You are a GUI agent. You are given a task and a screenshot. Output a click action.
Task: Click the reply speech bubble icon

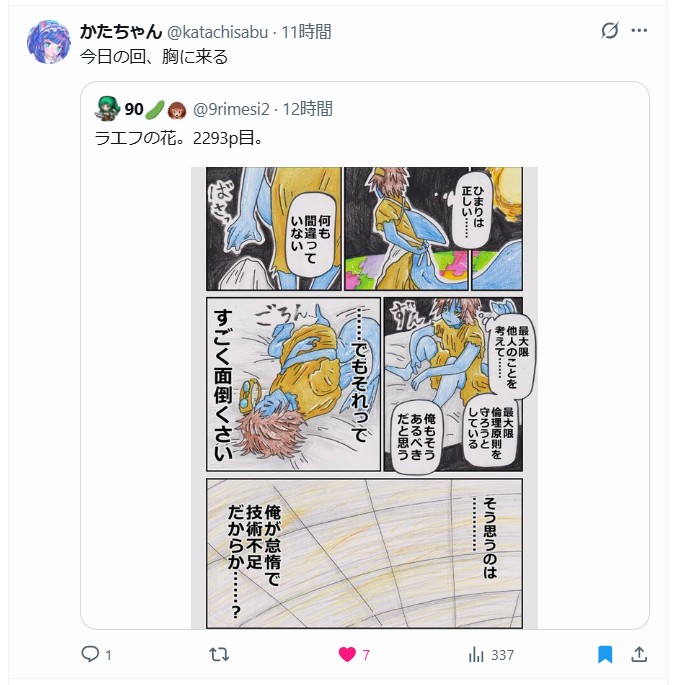pos(90,654)
